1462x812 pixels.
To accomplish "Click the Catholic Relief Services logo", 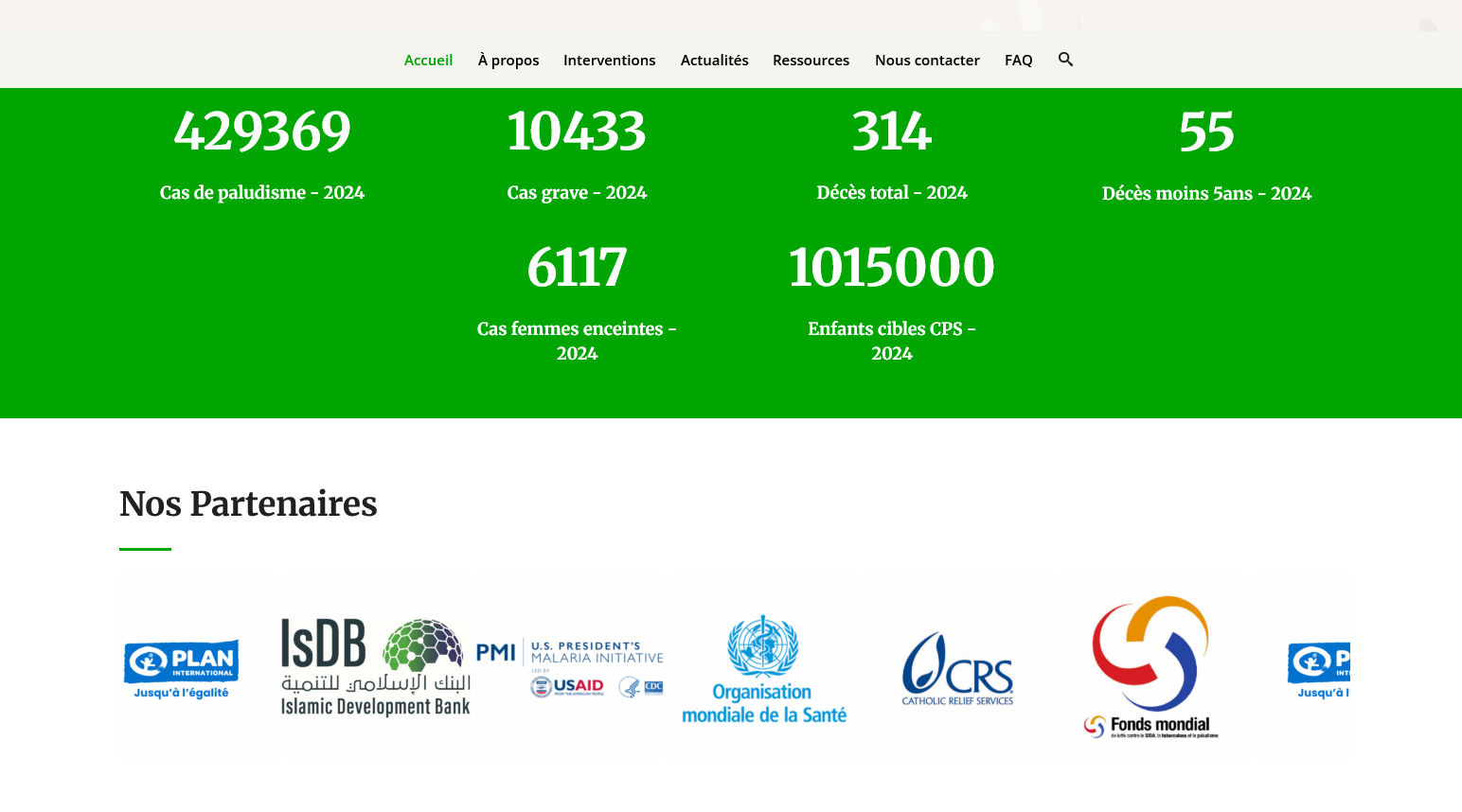I will (957, 668).
